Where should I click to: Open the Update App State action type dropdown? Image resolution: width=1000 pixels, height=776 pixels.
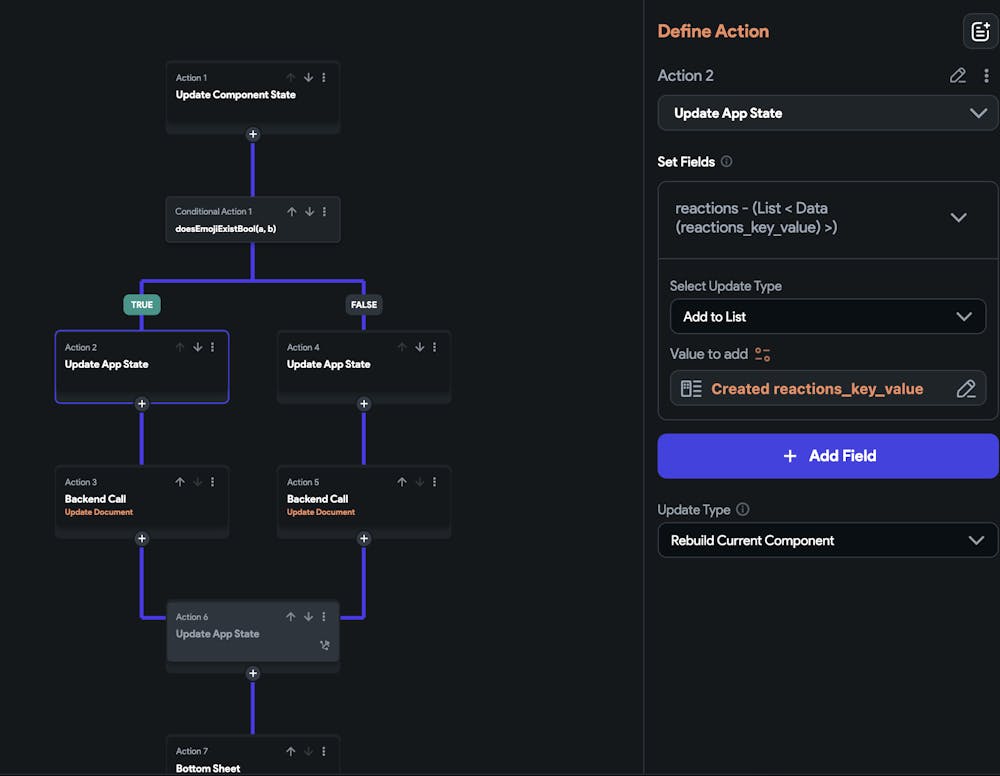[827, 113]
